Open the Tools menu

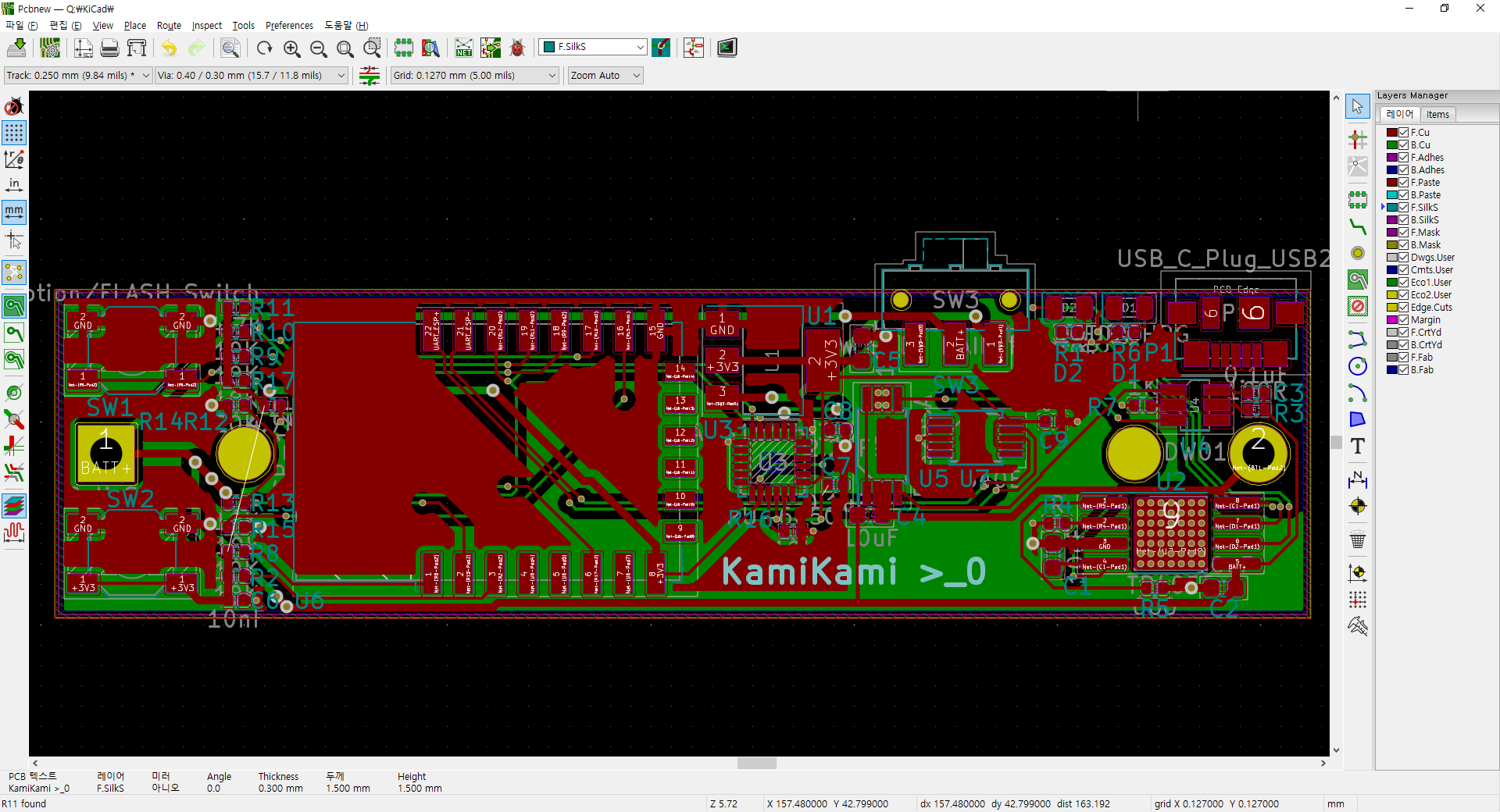point(244,26)
